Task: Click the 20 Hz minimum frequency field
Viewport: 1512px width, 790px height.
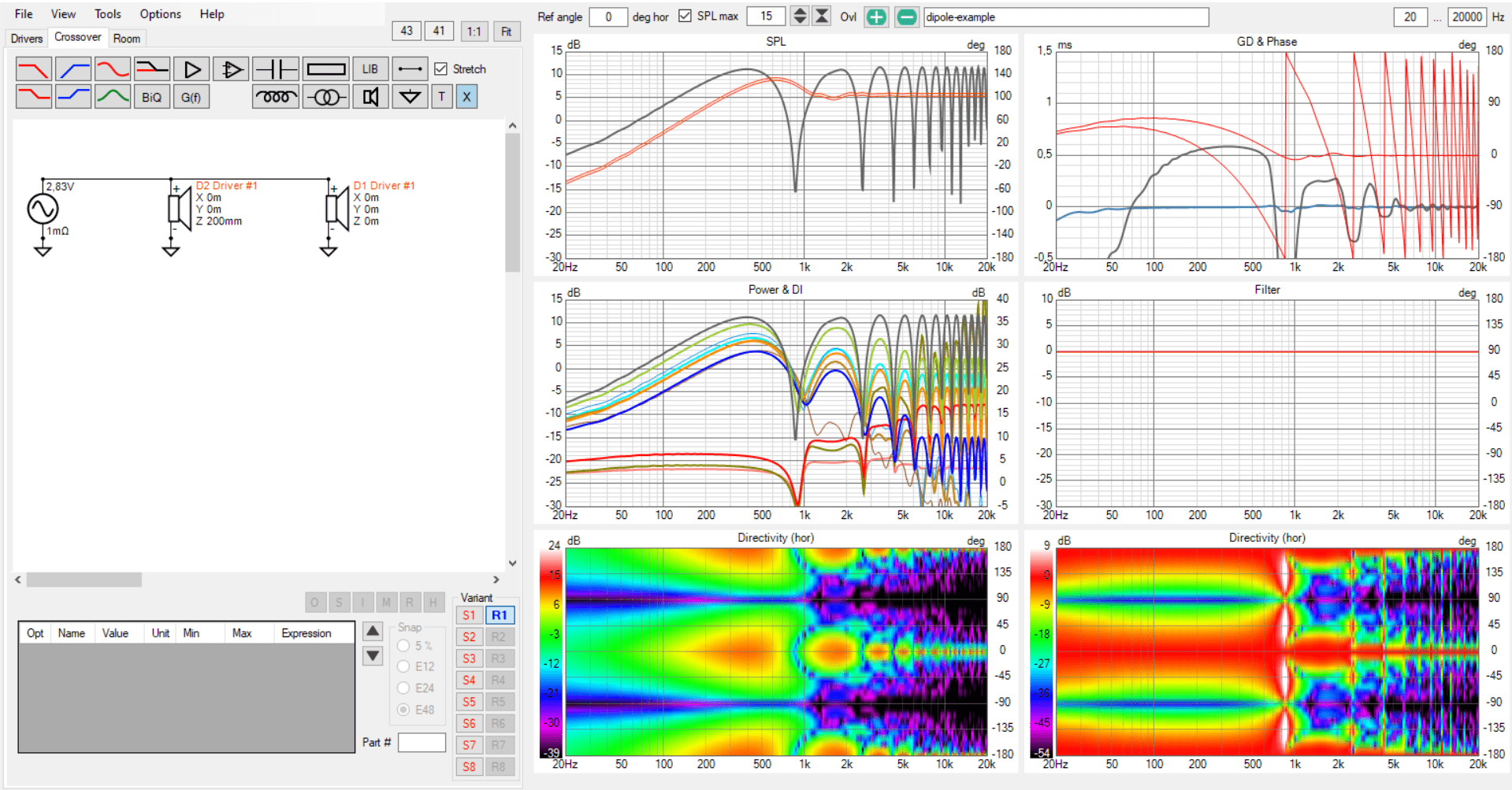Action: pos(1410,17)
